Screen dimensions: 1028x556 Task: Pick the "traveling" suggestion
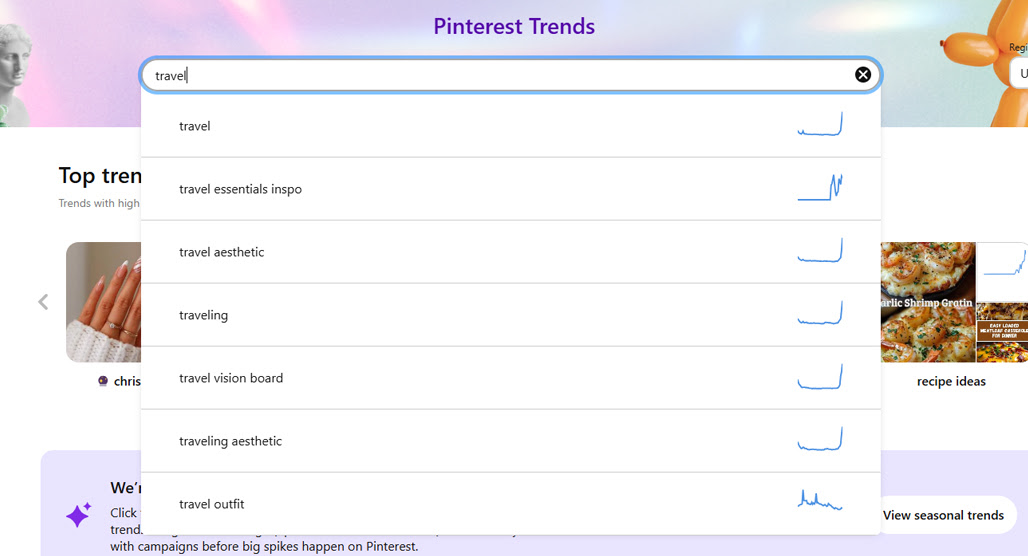(x=511, y=315)
